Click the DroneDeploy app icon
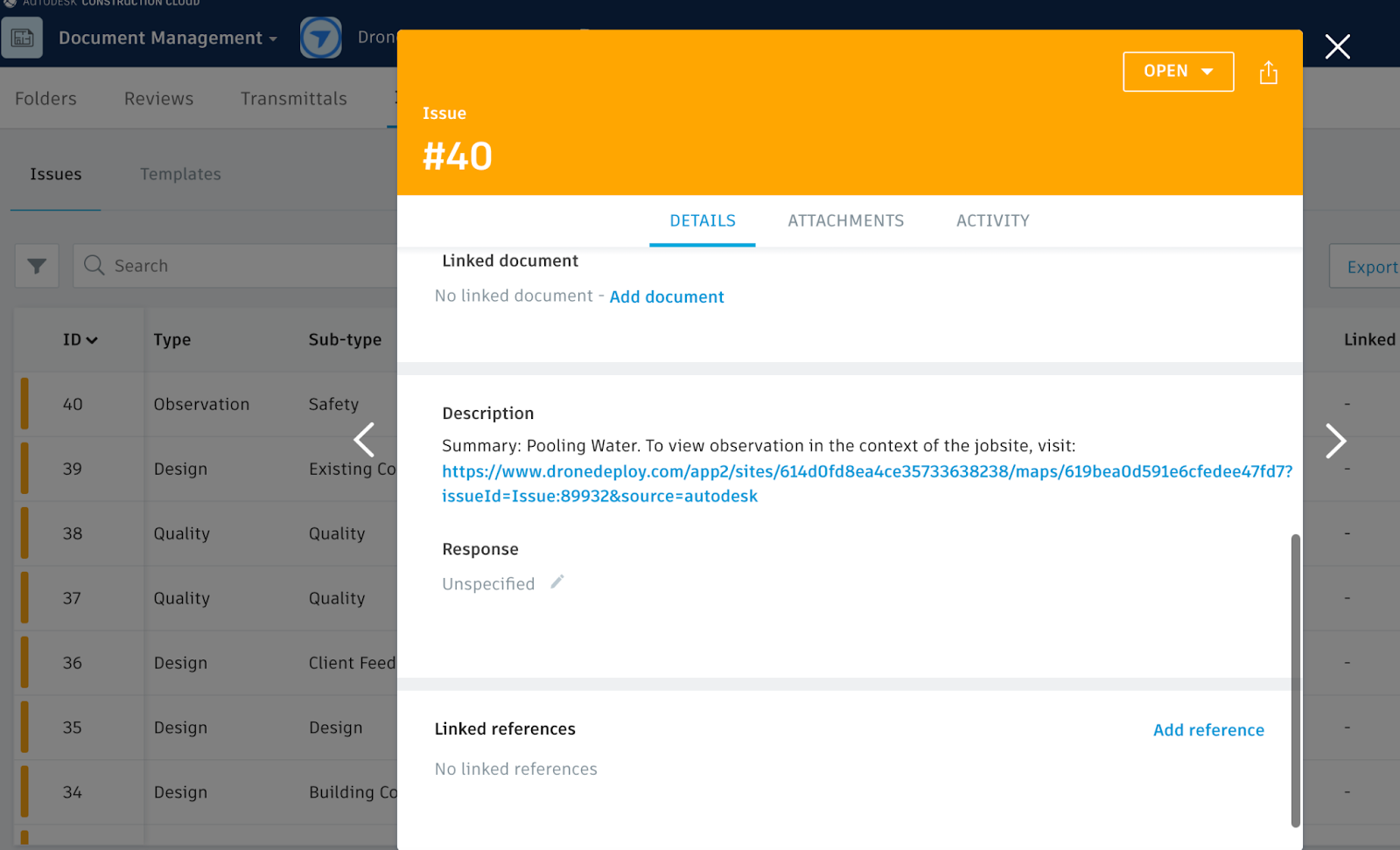1400x850 pixels. coord(321,37)
